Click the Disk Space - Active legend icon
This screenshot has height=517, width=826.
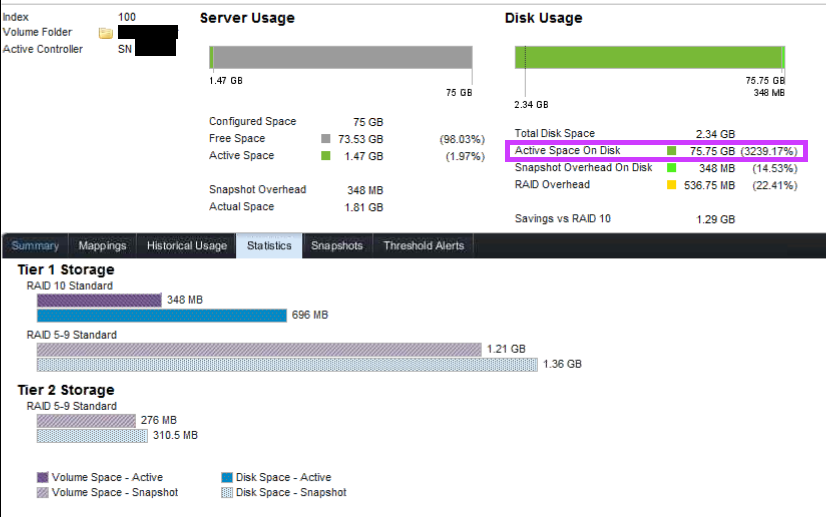(x=227, y=478)
